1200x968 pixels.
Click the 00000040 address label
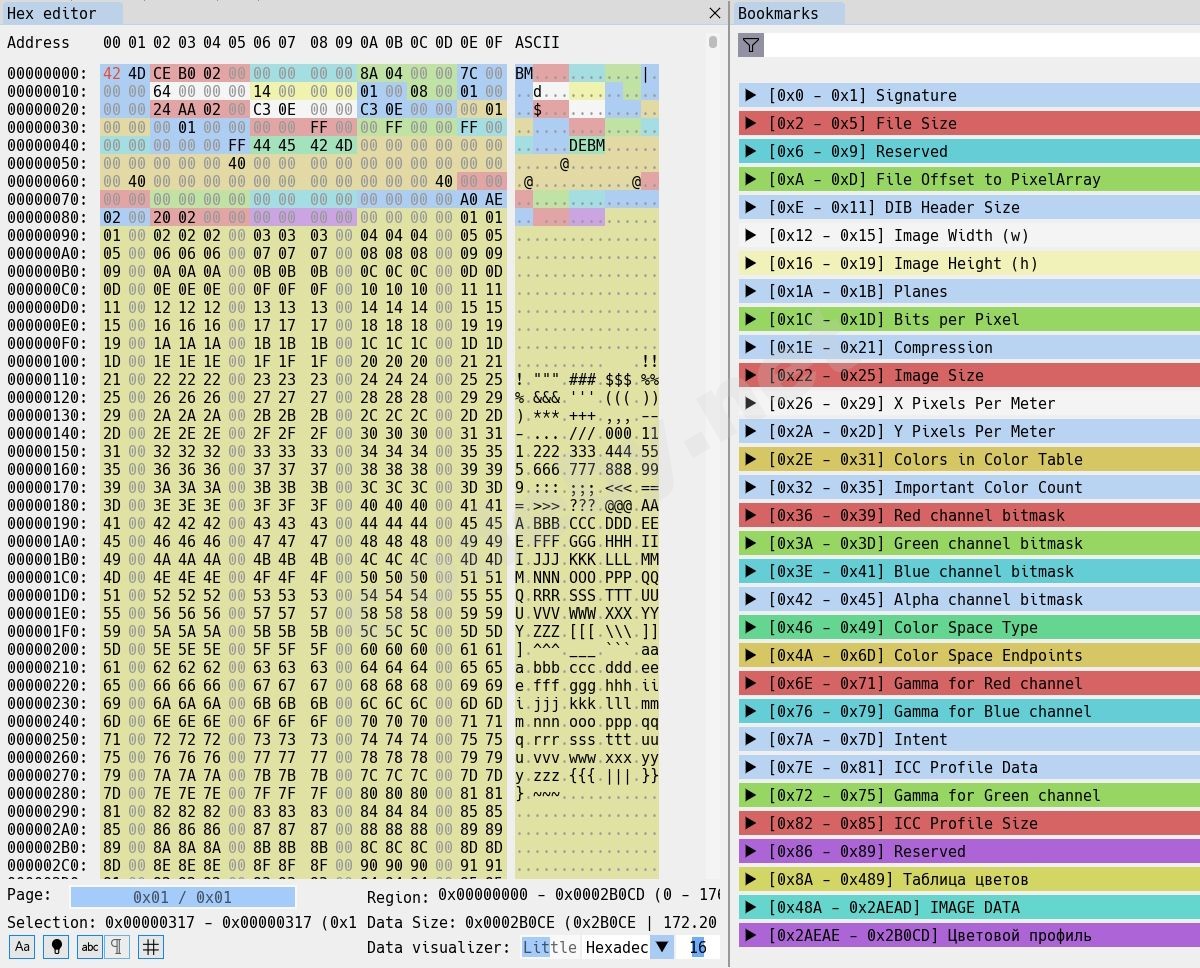tap(47, 146)
